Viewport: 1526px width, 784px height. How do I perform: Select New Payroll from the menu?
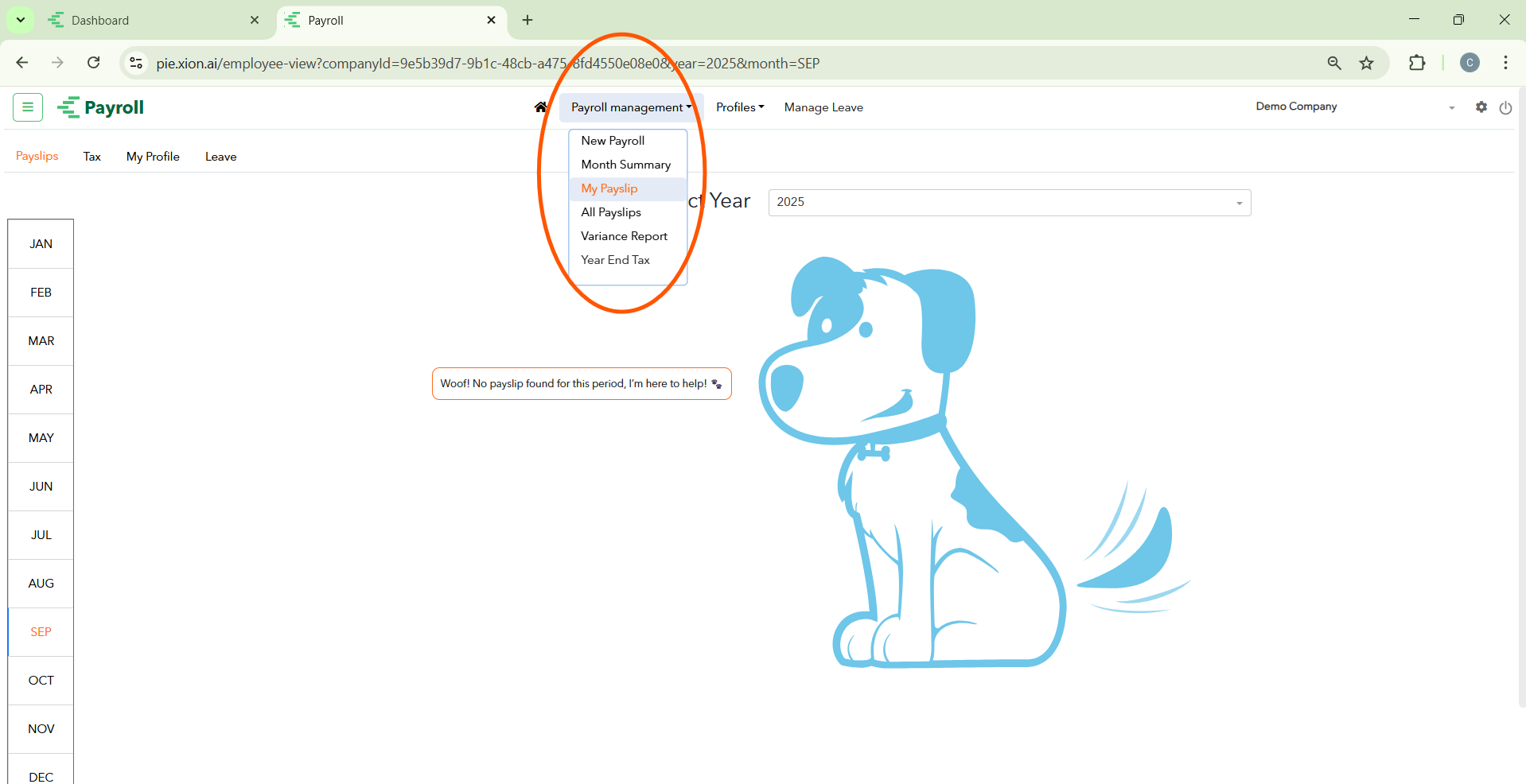613,141
